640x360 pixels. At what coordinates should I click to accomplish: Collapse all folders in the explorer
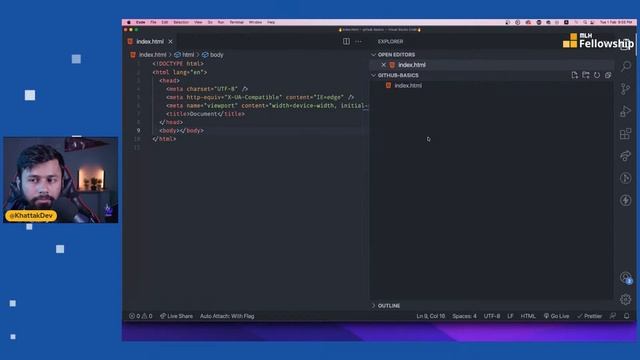point(608,75)
